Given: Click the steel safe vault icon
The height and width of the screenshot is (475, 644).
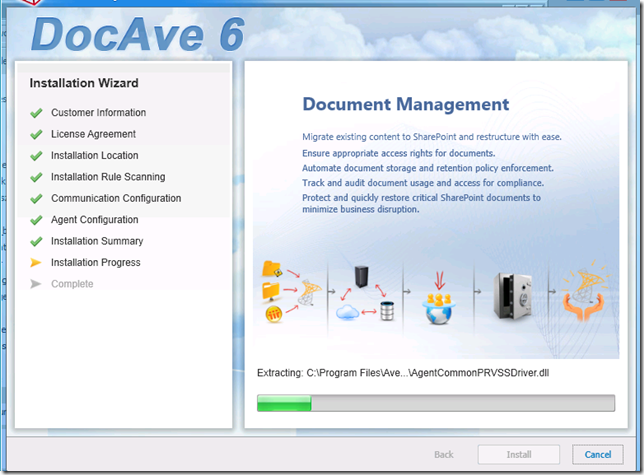Looking at the screenshot, I should (513, 296).
